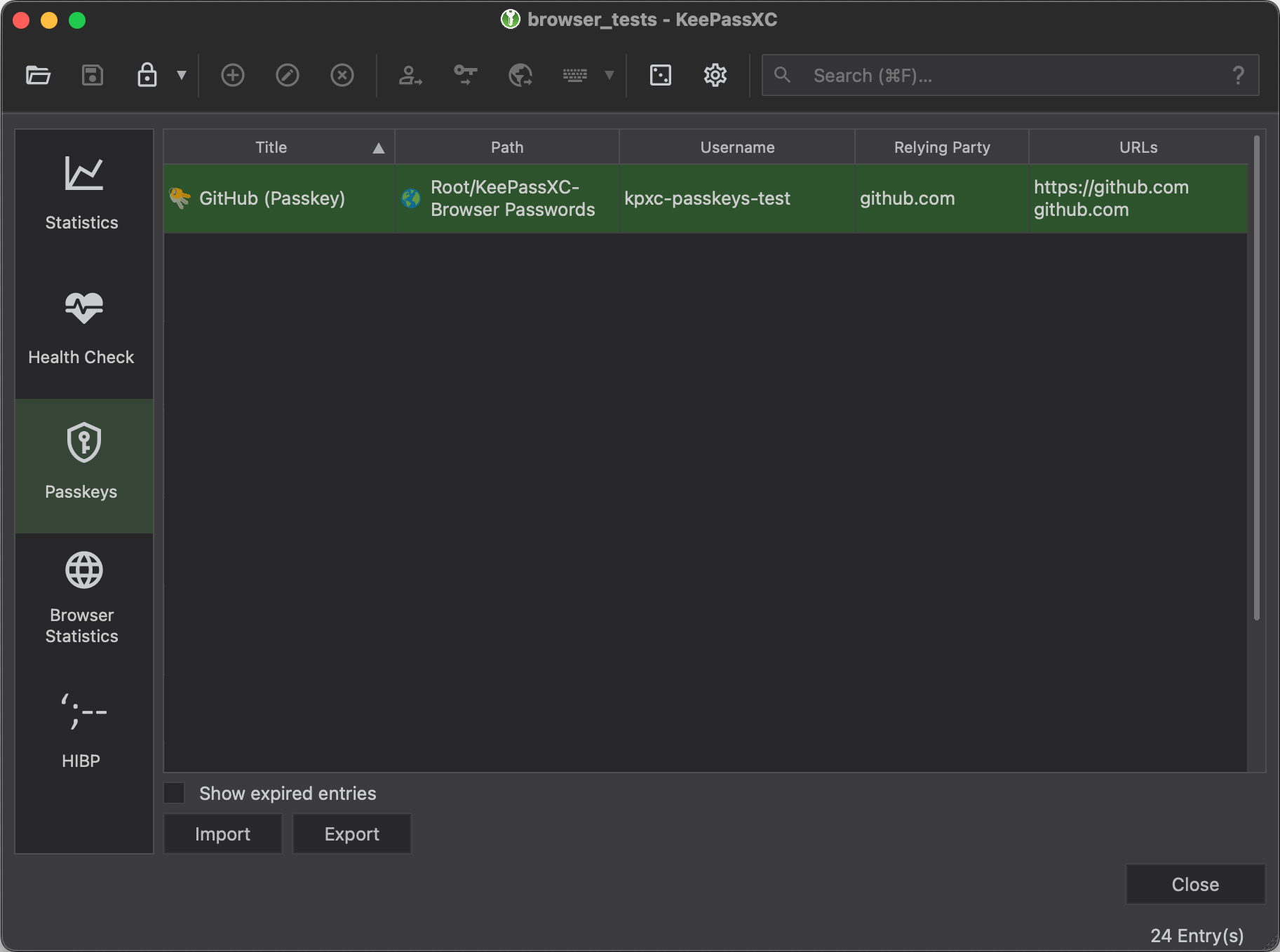
Task: Open database folder icon in toolbar
Action: coord(38,75)
